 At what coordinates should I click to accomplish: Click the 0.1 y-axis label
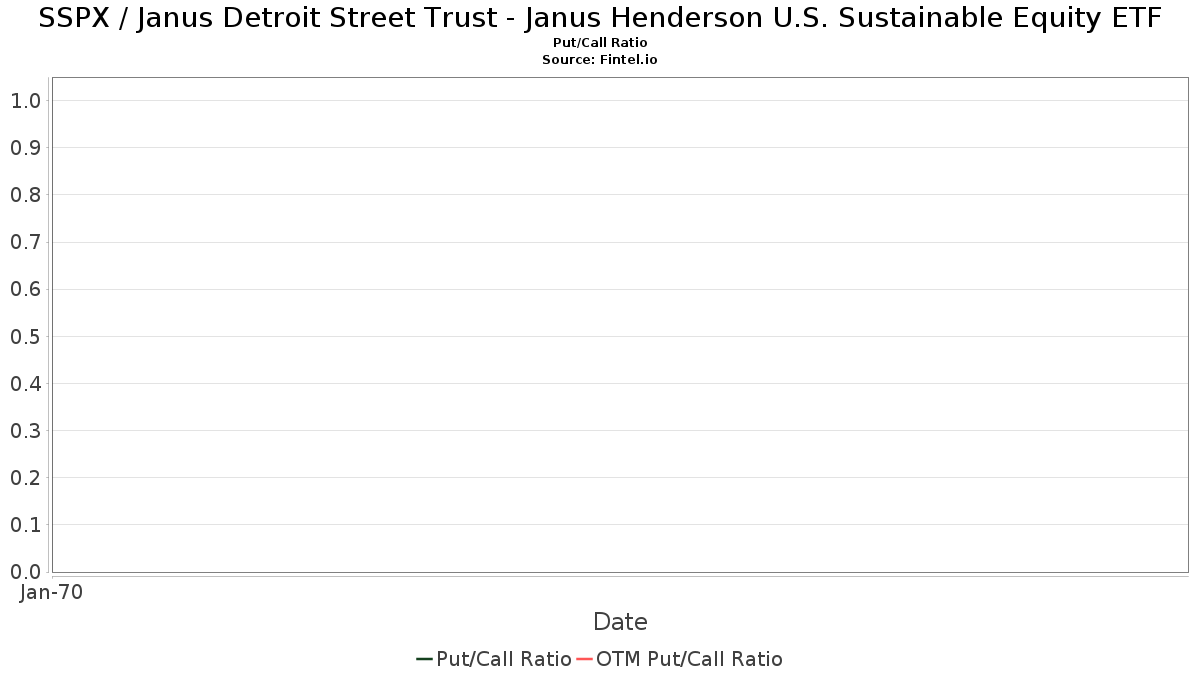[x=26, y=525]
